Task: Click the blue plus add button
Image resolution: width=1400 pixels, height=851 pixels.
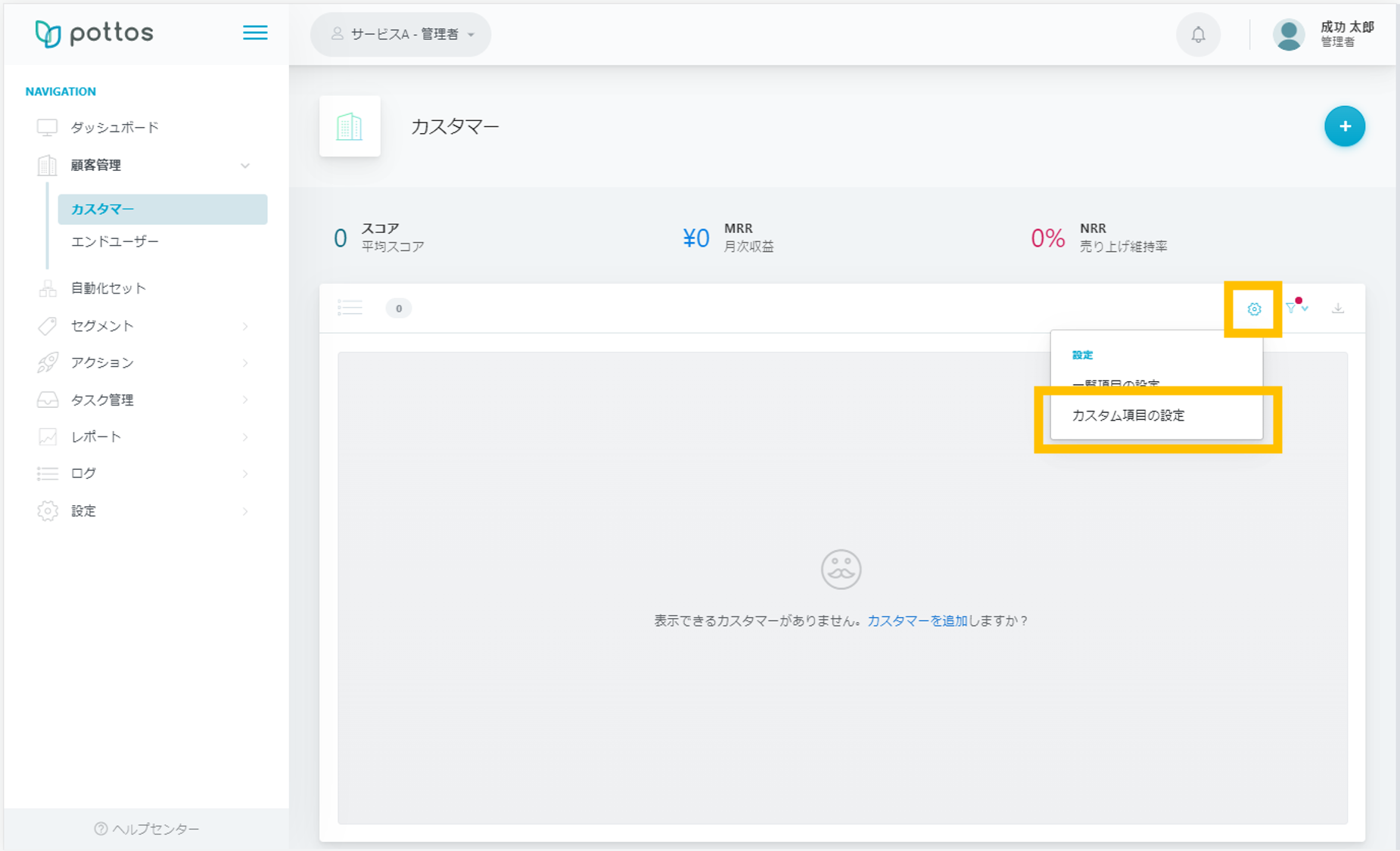Action: [x=1344, y=126]
